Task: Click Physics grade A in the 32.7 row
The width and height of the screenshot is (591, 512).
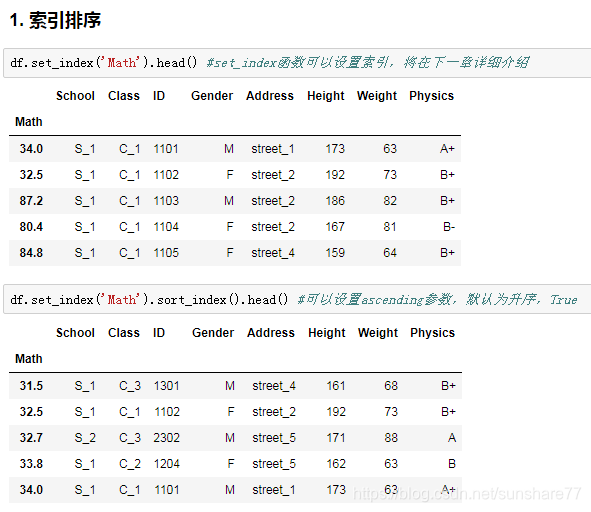Action: (452, 438)
